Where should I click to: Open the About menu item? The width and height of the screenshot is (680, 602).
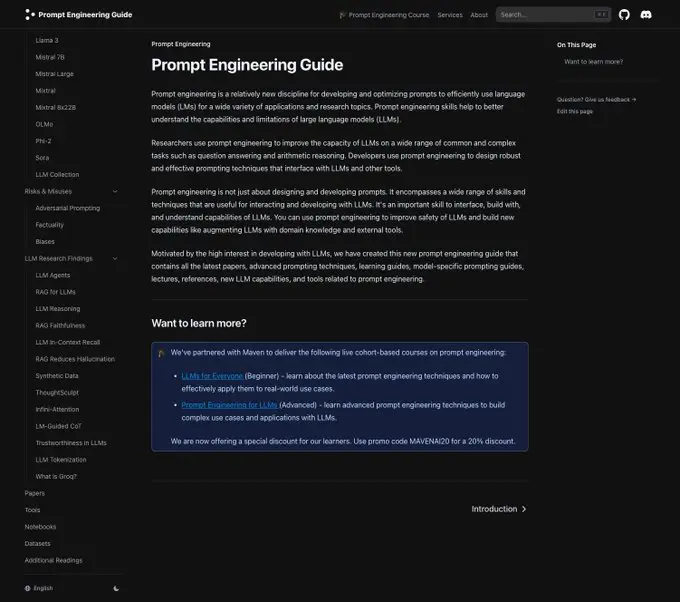coord(479,15)
